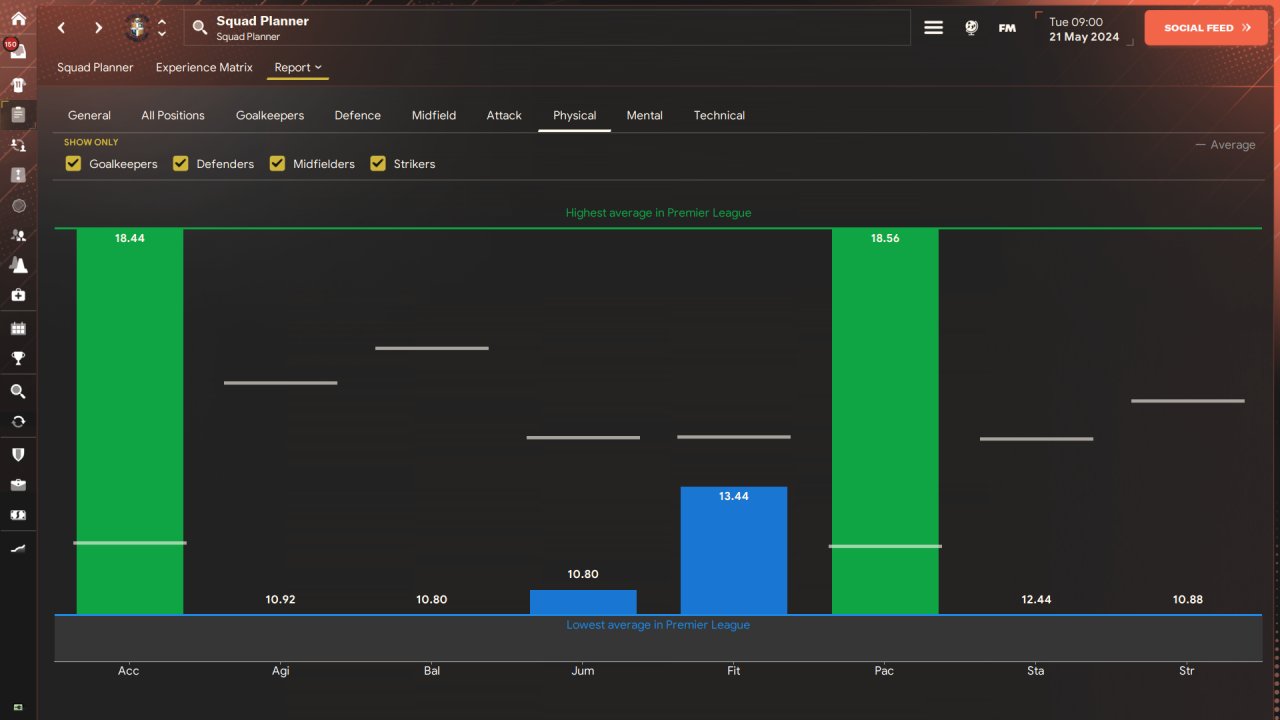Uncheck the Defenders checkbox

pos(180,163)
